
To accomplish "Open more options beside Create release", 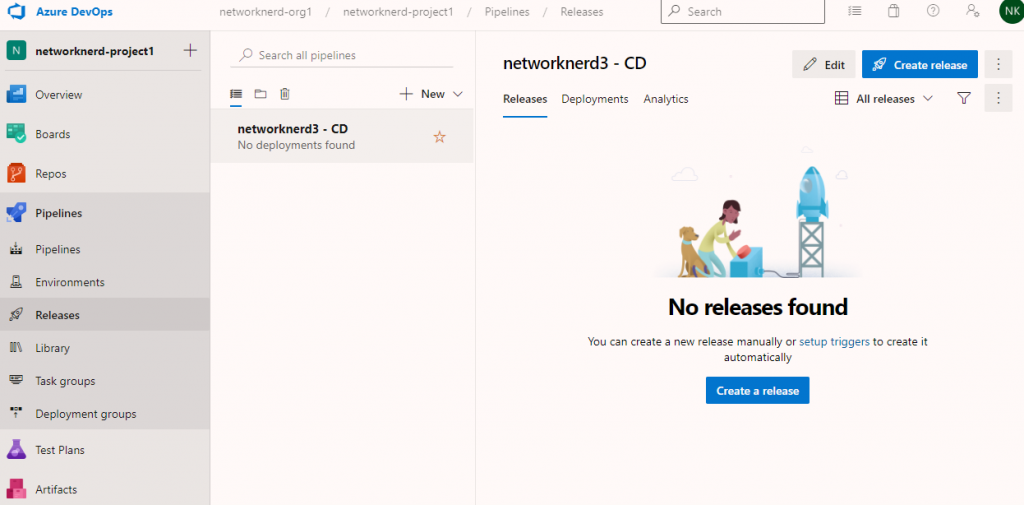I will point(998,65).
